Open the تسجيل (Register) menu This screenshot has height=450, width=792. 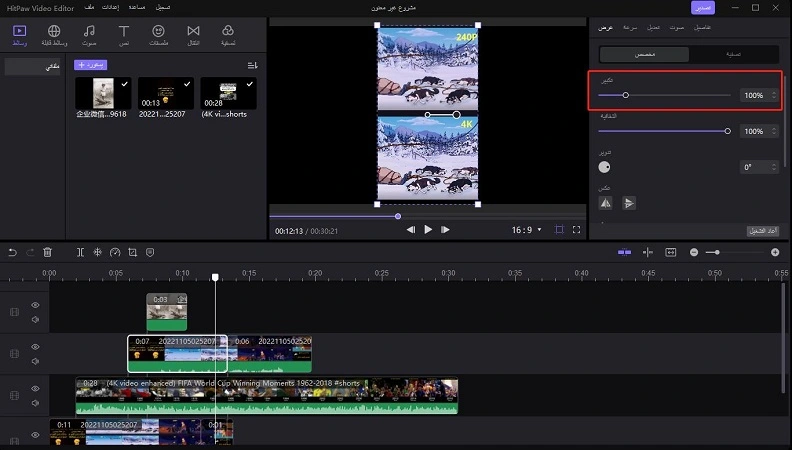tap(163, 7)
